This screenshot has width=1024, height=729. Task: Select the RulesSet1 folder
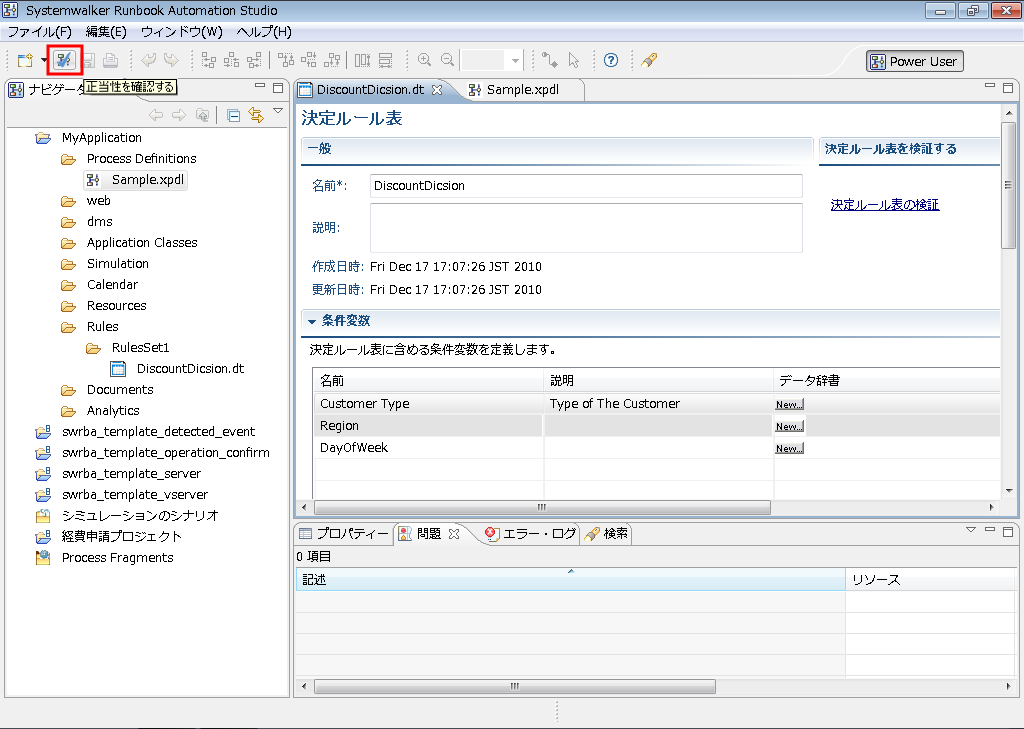click(x=140, y=348)
